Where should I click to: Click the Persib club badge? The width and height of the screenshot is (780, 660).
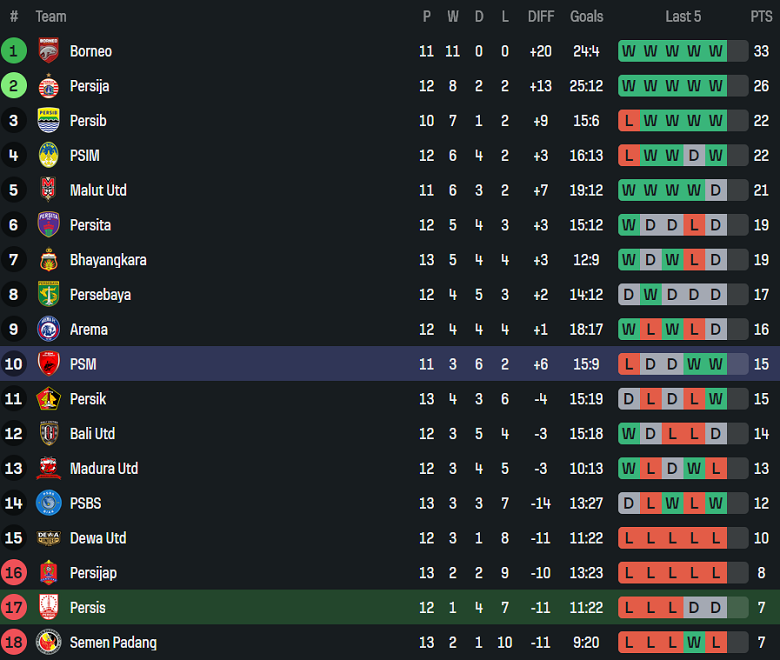point(48,121)
